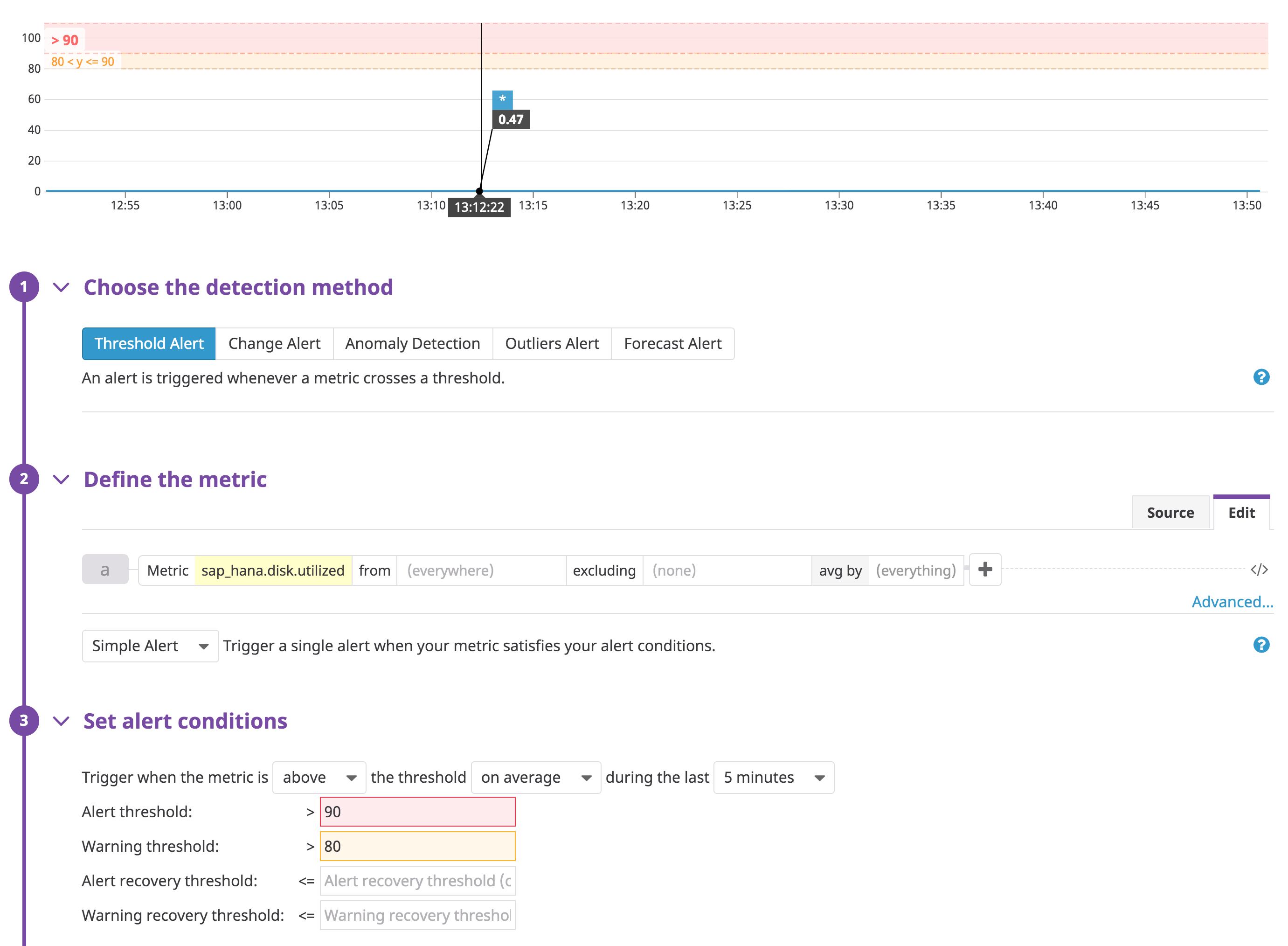Collapse the 'Set alert conditions' section chevron
Viewport: 1288px width, 946px height.
pyautogui.click(x=61, y=721)
